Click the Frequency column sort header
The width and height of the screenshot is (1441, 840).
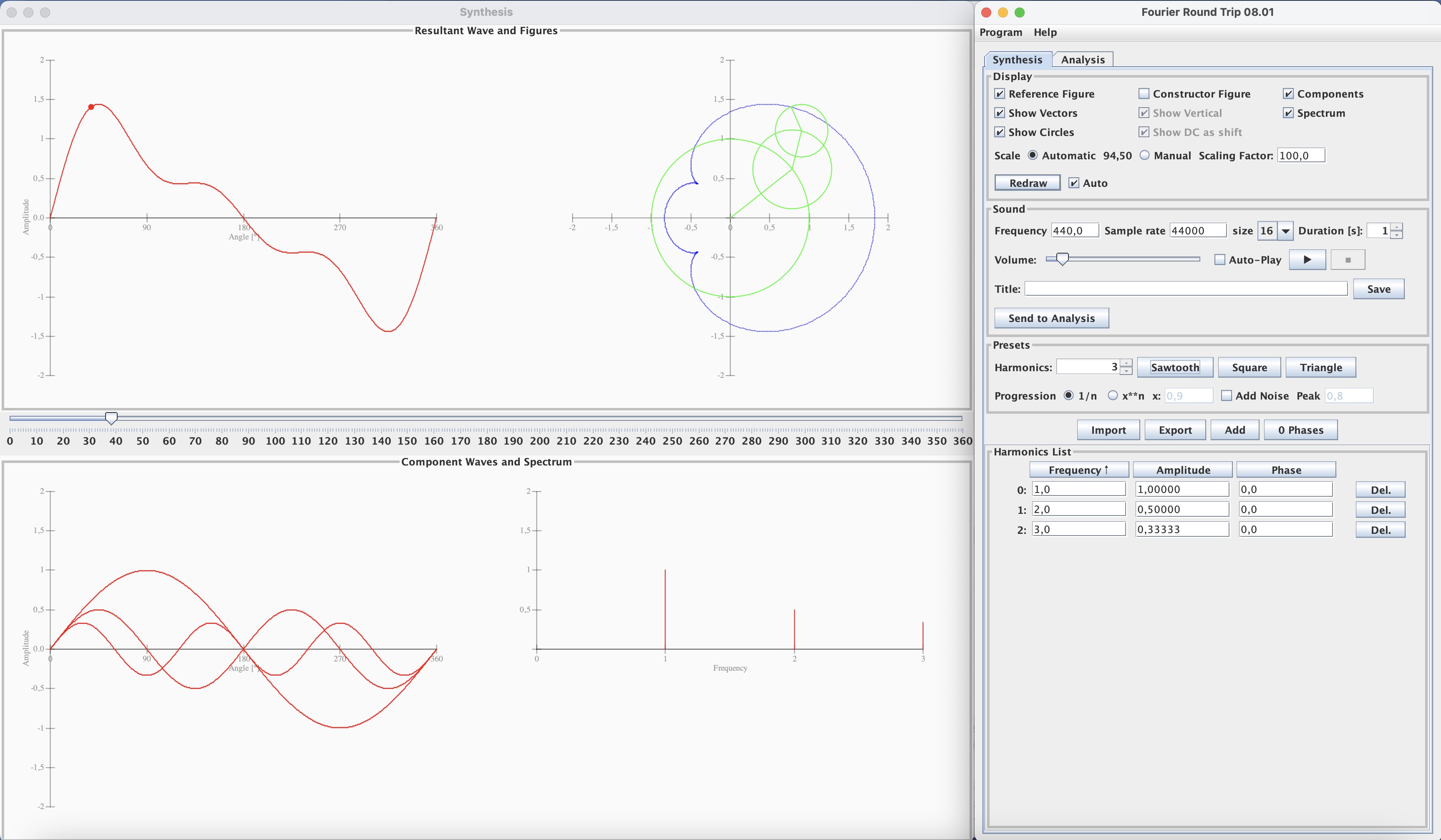[x=1078, y=470]
